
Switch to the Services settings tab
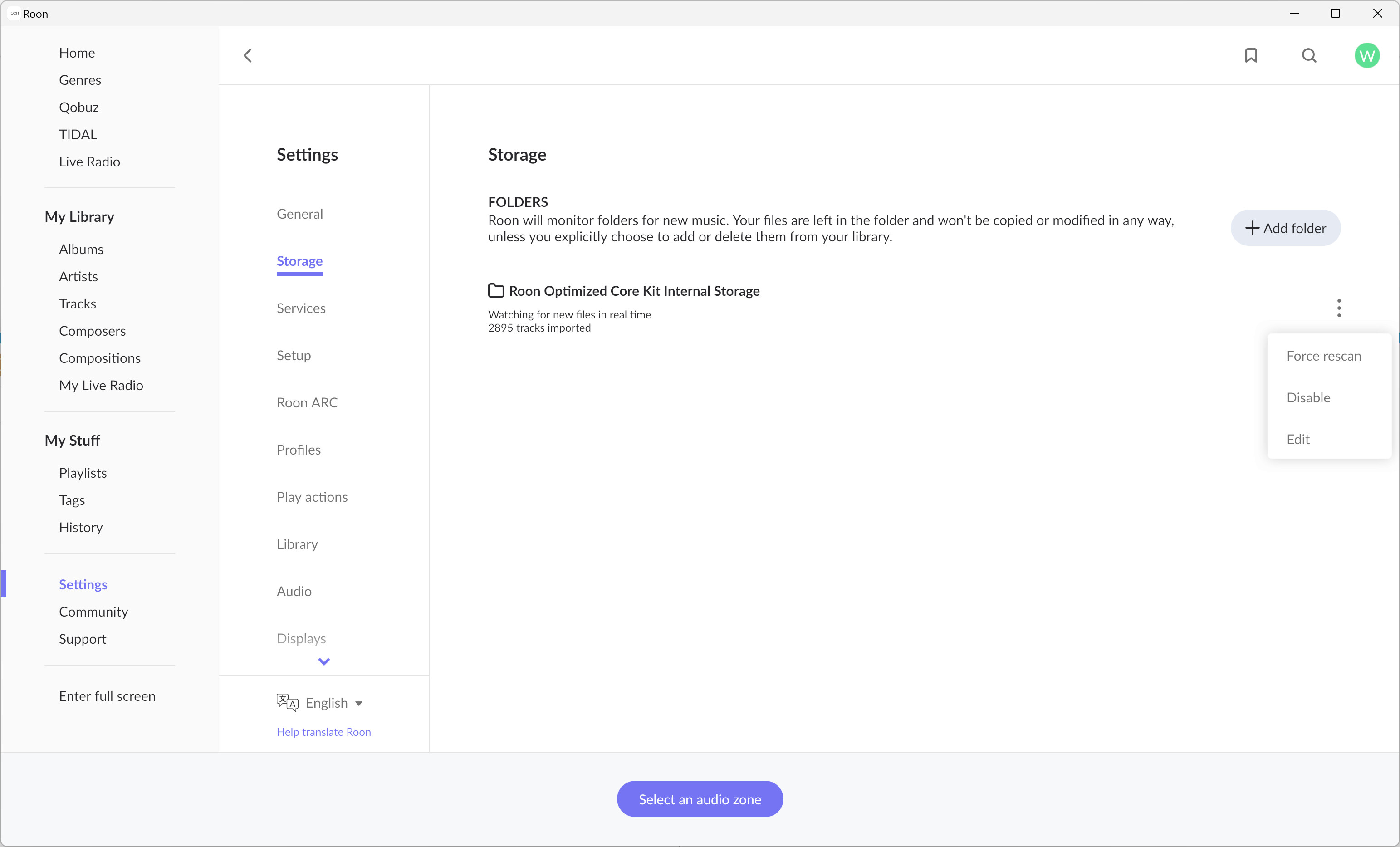(x=301, y=308)
